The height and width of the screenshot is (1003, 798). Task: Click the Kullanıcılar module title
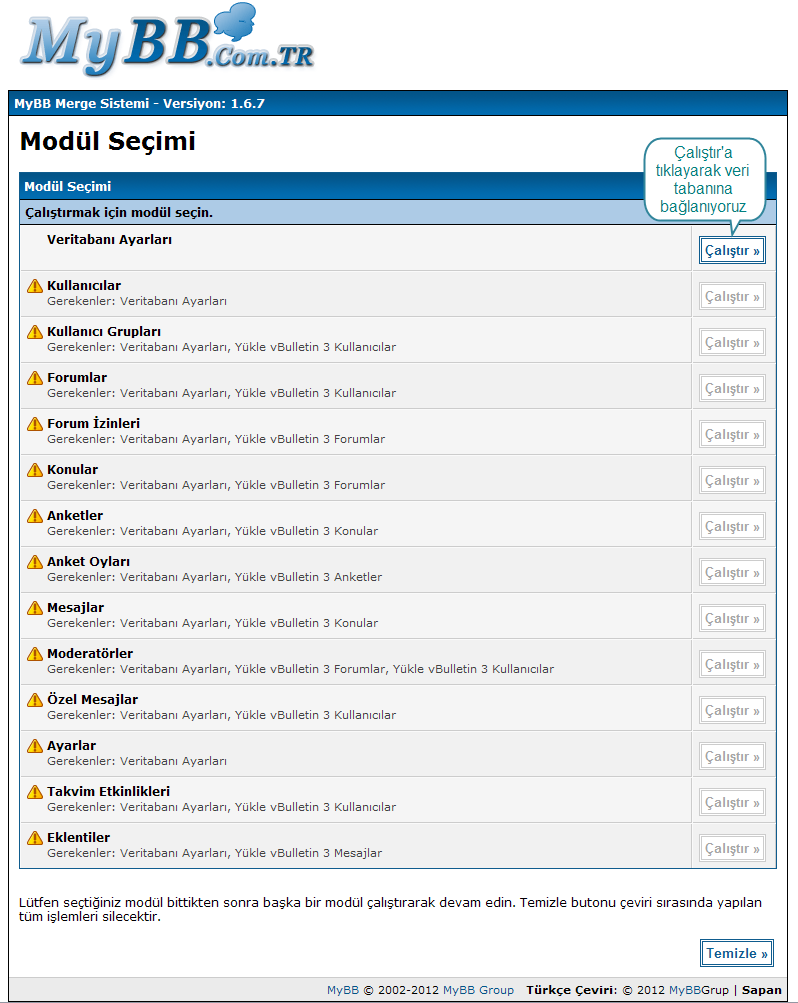tap(84, 286)
